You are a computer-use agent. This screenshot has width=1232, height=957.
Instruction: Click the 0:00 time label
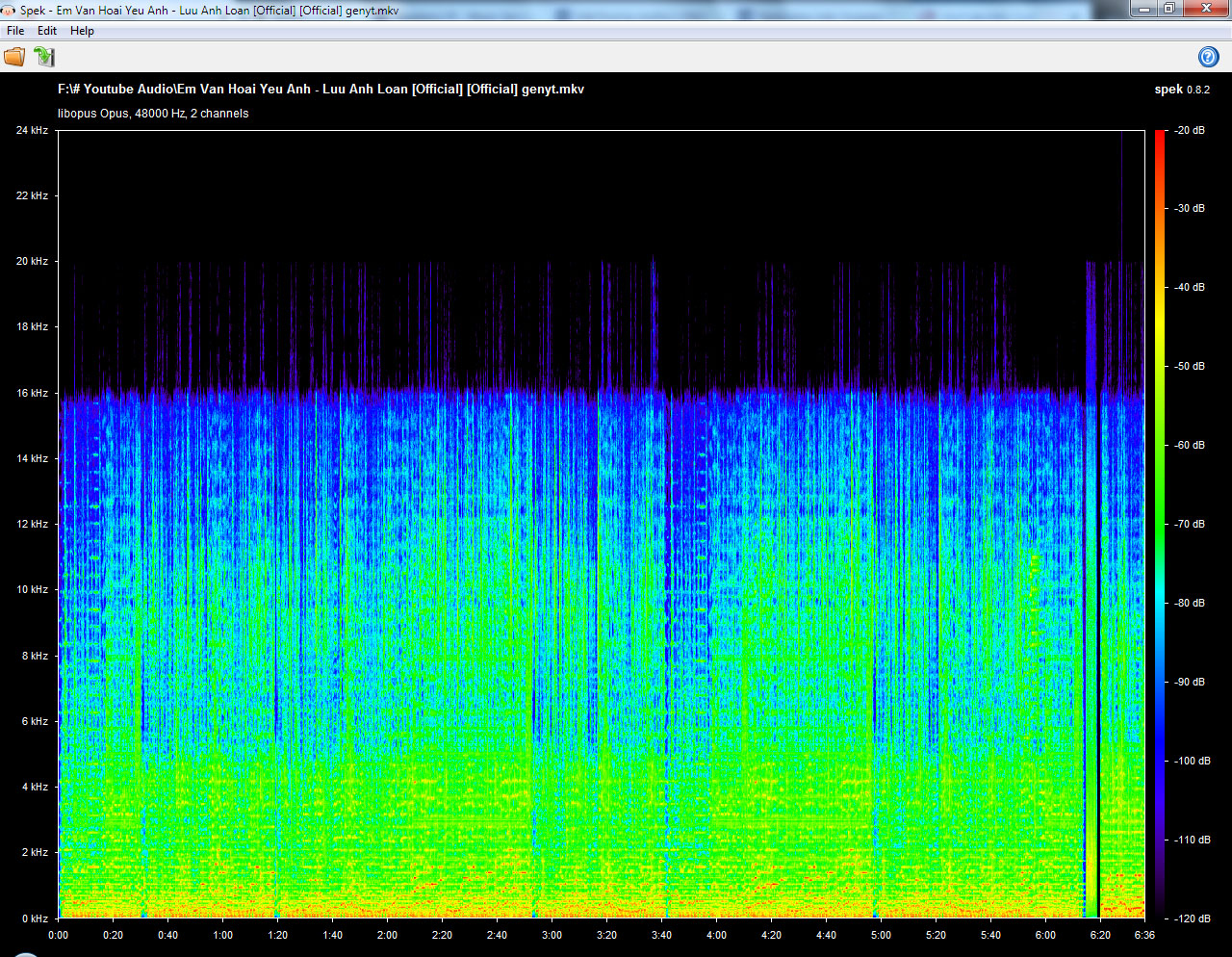tap(58, 935)
